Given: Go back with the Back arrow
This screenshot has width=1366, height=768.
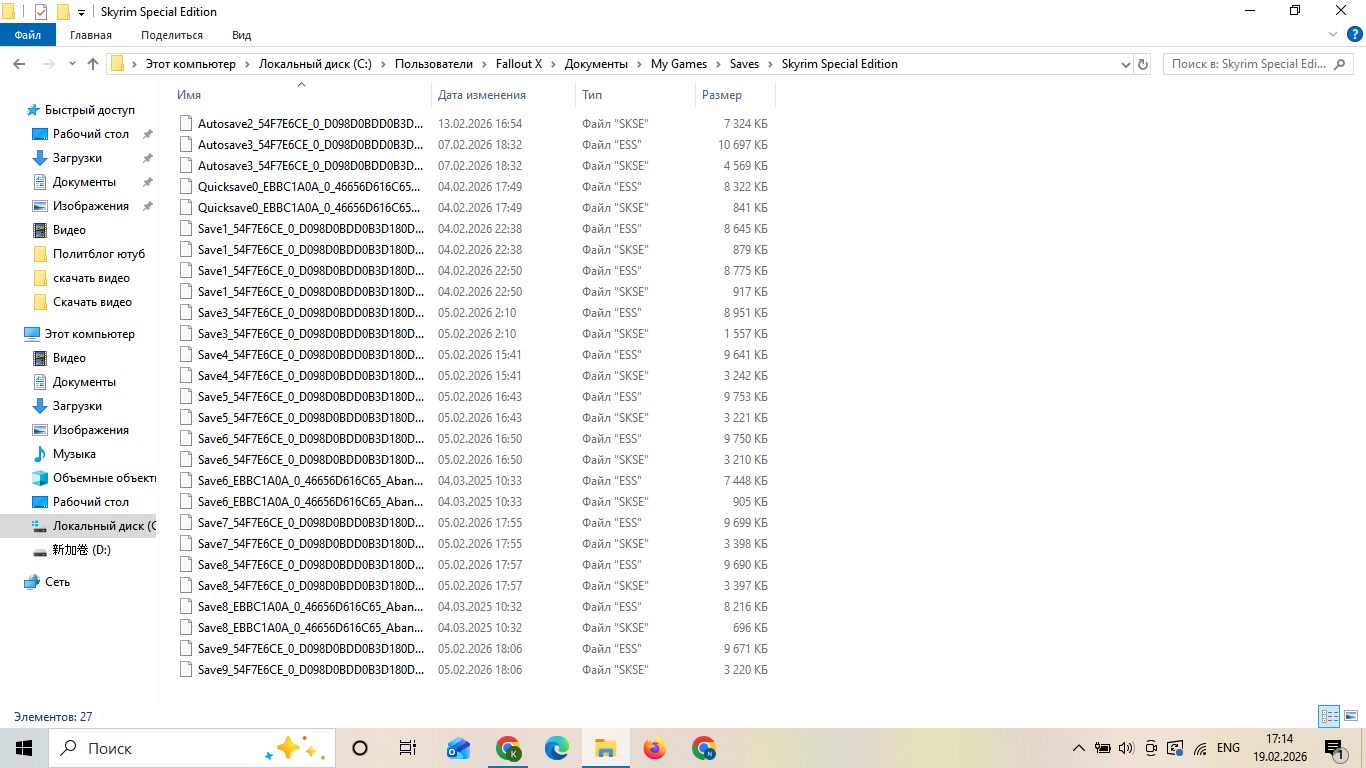Looking at the screenshot, I should [18, 64].
